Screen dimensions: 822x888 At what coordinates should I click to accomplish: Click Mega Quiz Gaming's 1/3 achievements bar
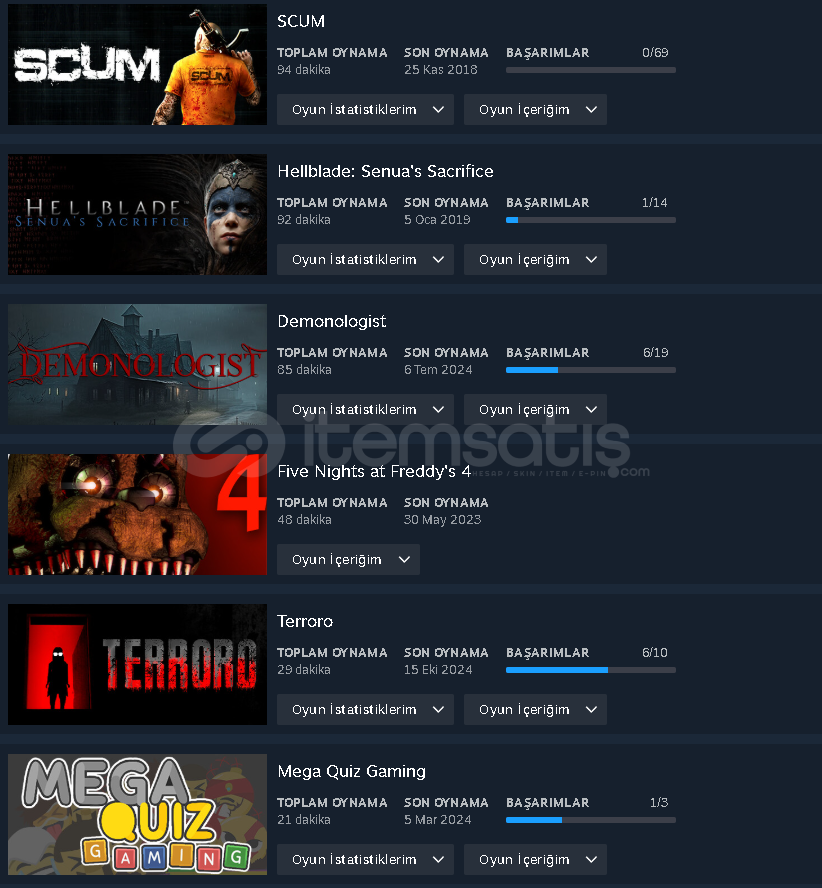tap(590, 820)
